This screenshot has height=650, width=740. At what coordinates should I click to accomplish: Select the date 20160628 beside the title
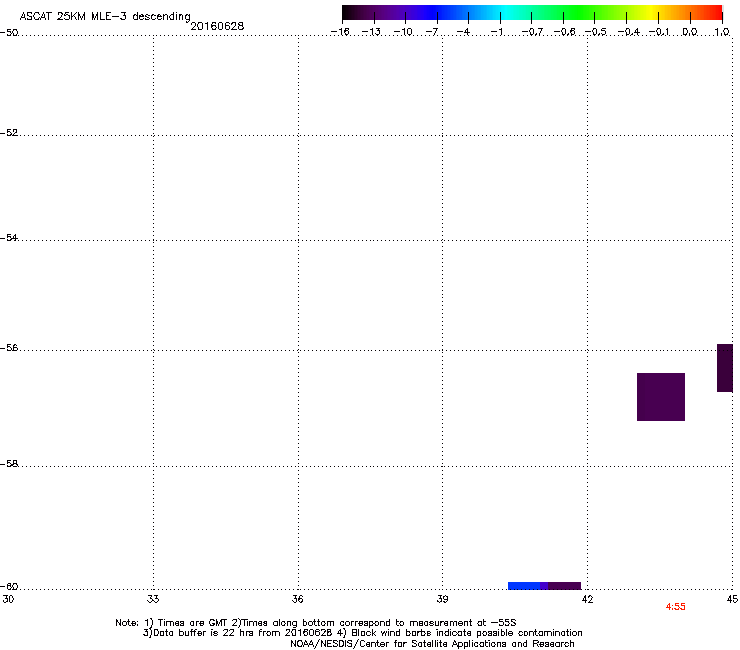click(217, 26)
